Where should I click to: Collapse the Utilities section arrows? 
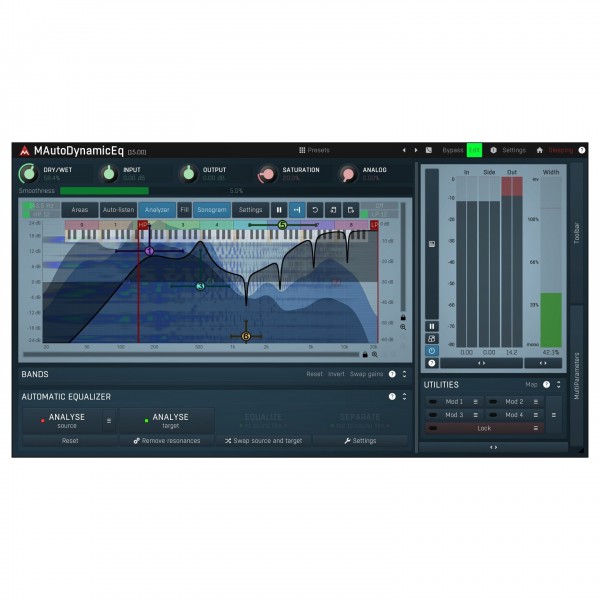pyautogui.click(x=559, y=385)
